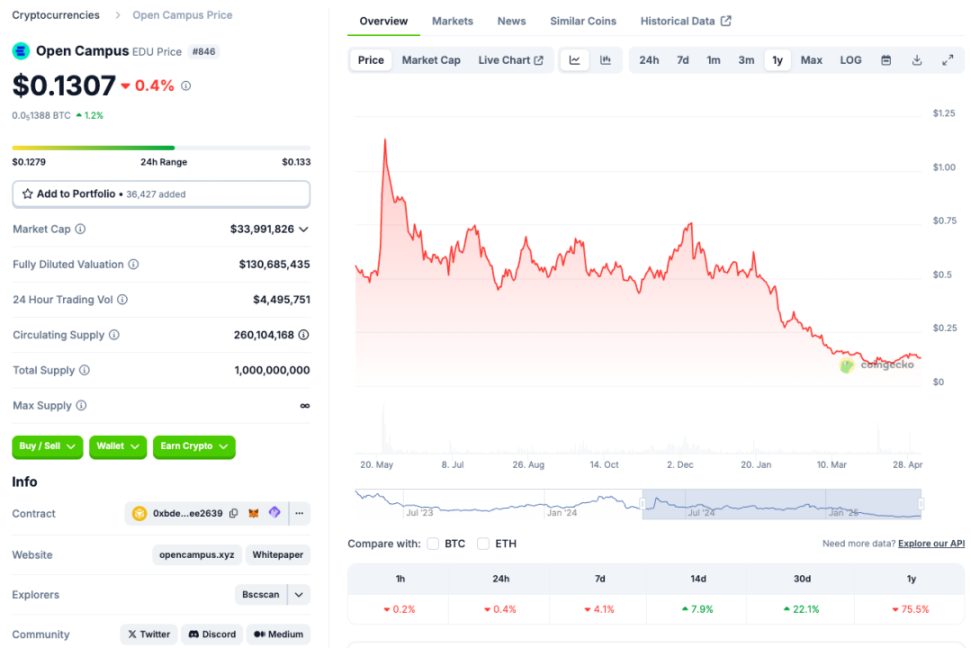The image size is (971, 648).
Task: Expand Market Cap value chevron
Action: (x=303, y=229)
